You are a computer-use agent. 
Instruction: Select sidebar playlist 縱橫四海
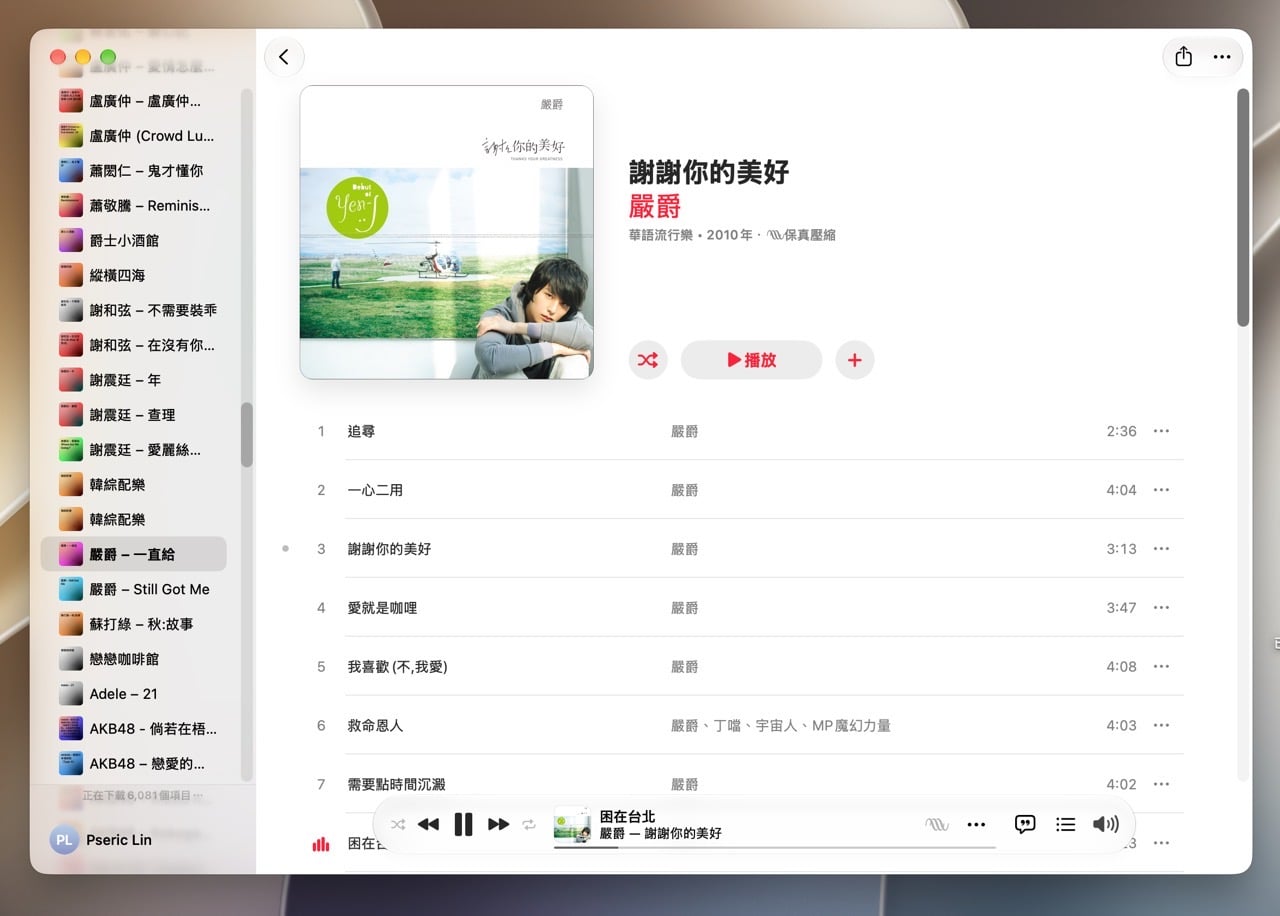click(134, 275)
